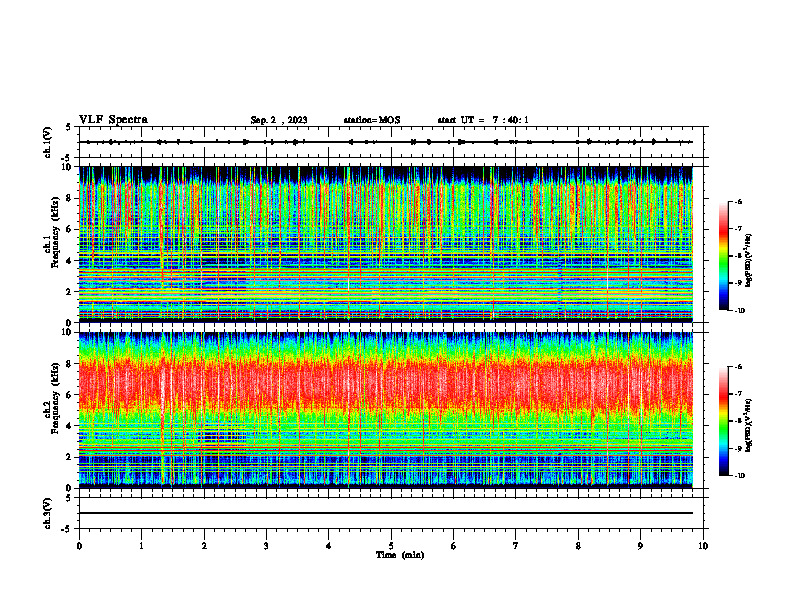Click the "VLF Spectra" title text

(113, 120)
